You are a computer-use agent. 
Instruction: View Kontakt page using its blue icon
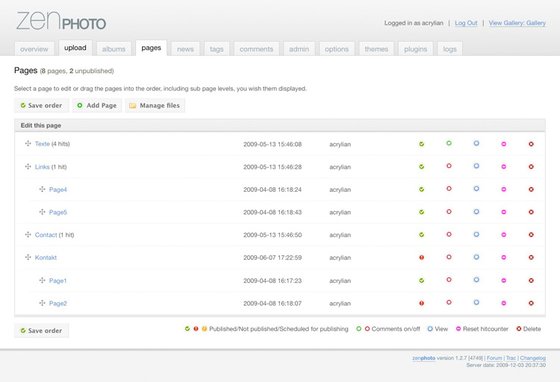coord(476,257)
